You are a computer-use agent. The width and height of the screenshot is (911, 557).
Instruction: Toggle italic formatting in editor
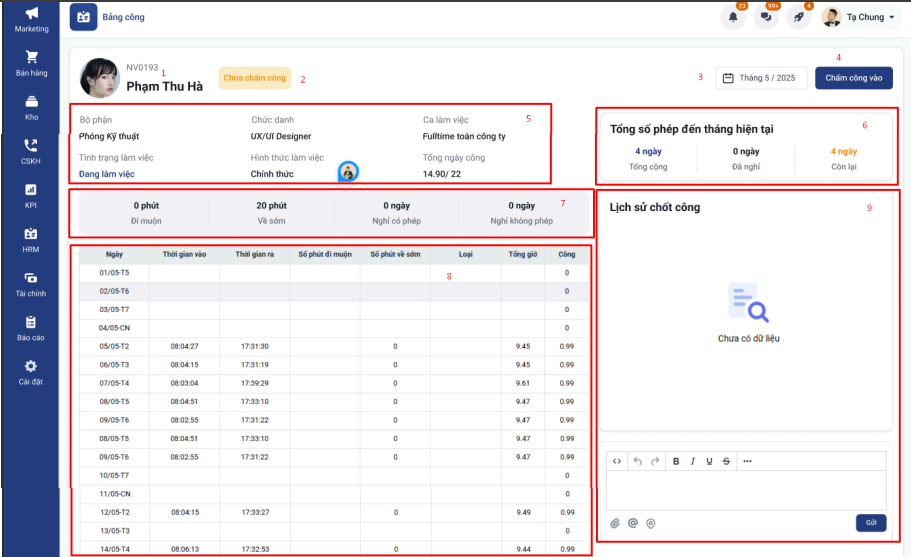point(693,461)
